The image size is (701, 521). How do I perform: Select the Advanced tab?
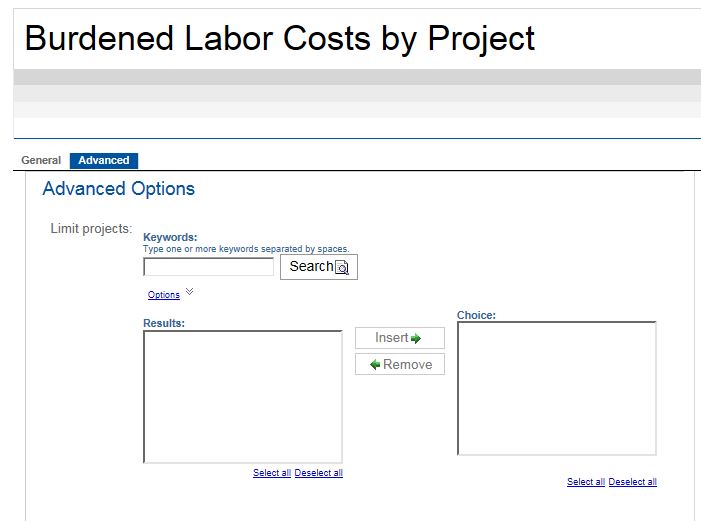tap(104, 160)
